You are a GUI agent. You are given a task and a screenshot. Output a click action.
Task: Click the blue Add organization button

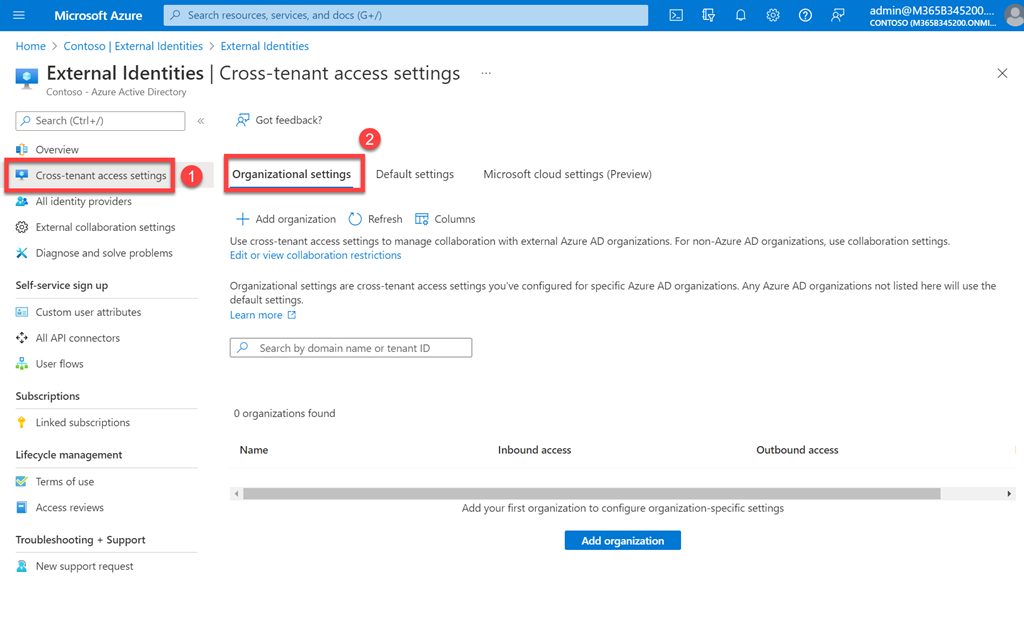[622, 540]
